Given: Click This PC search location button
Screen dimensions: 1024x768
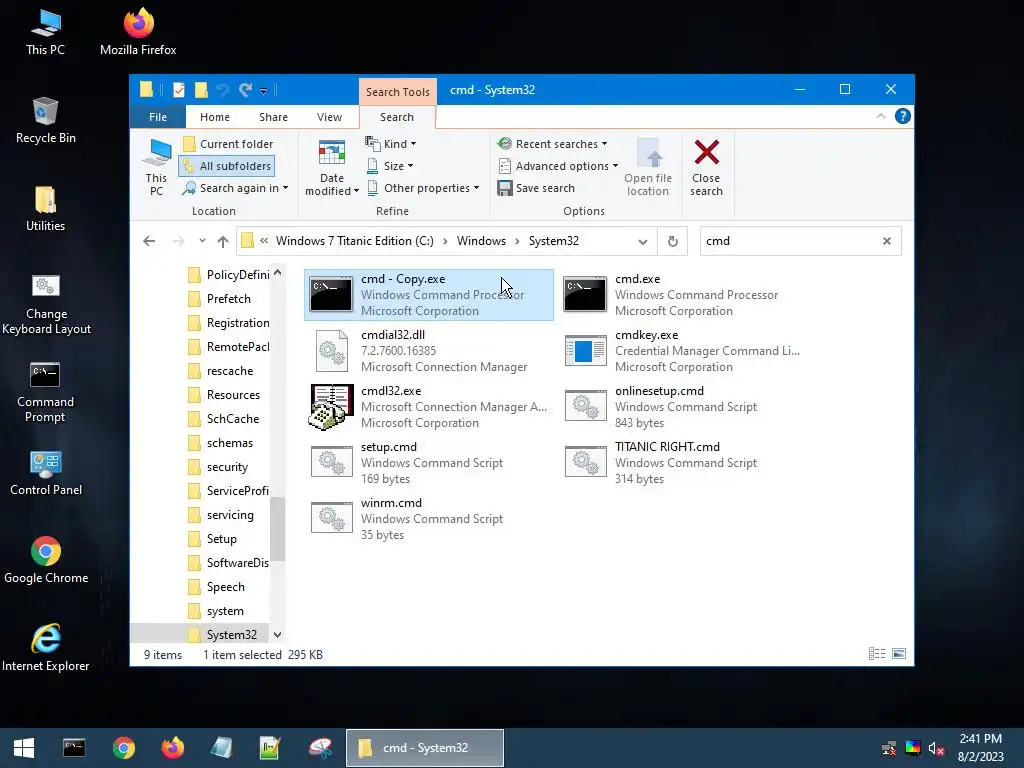Looking at the screenshot, I should (156, 167).
